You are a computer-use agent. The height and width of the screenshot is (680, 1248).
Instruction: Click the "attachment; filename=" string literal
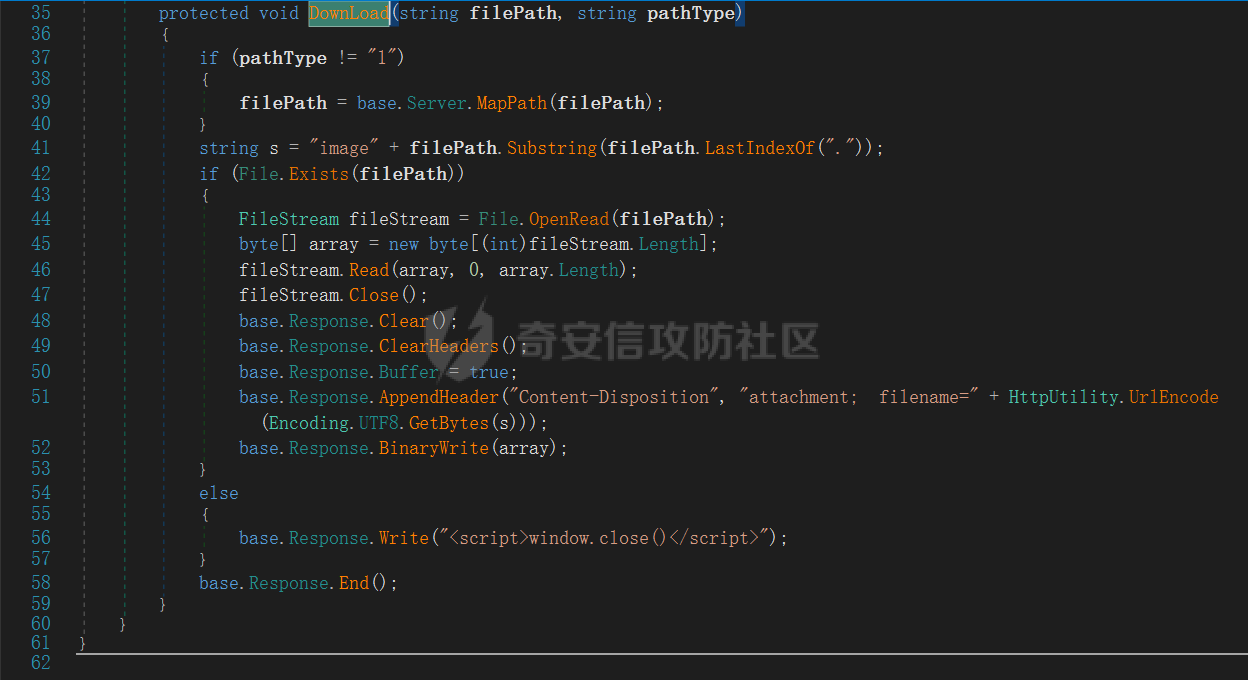[859, 397]
